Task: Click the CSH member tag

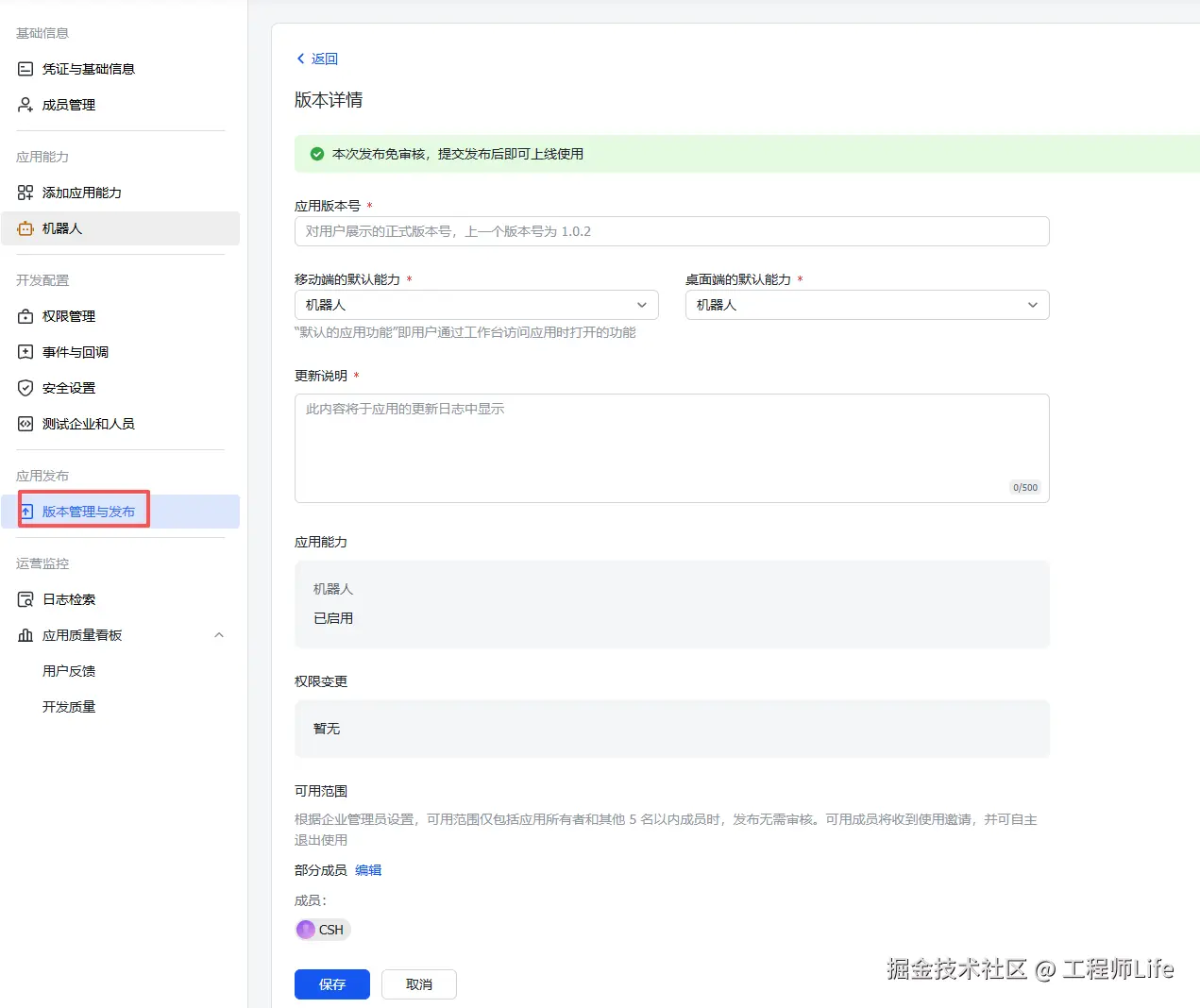Action: tap(323, 930)
